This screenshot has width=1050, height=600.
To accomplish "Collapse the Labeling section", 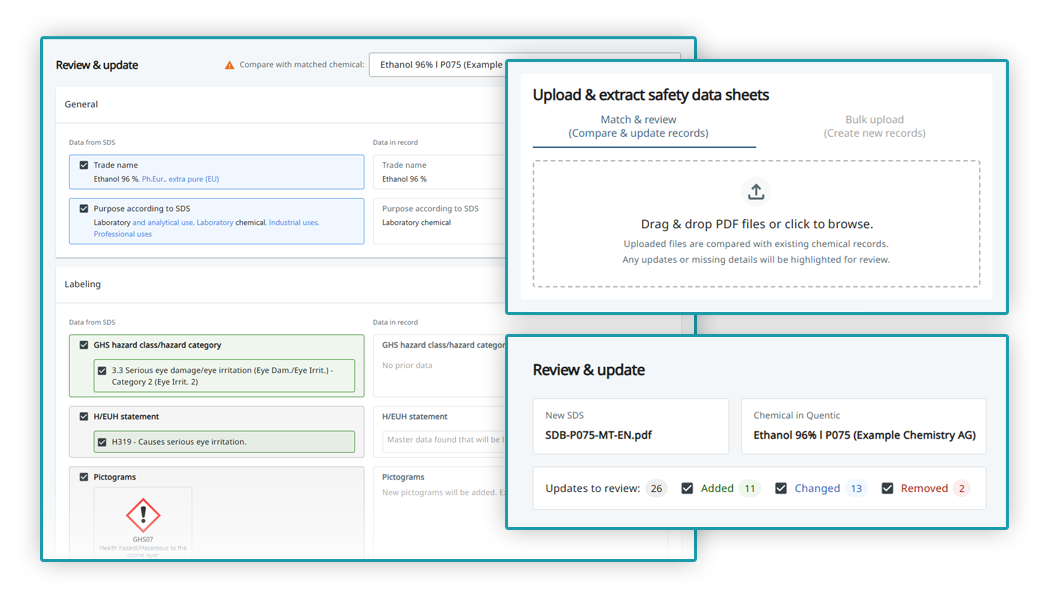I will pyautogui.click(x=82, y=284).
